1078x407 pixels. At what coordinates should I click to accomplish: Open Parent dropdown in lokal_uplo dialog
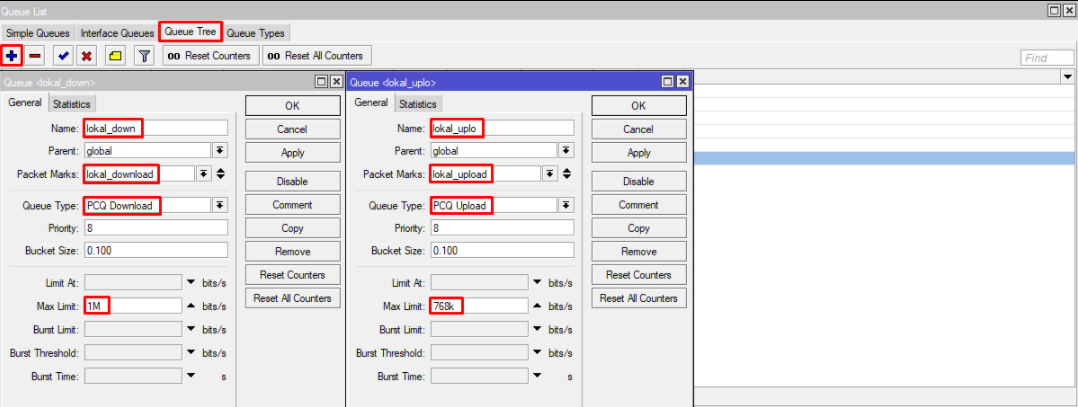566,151
